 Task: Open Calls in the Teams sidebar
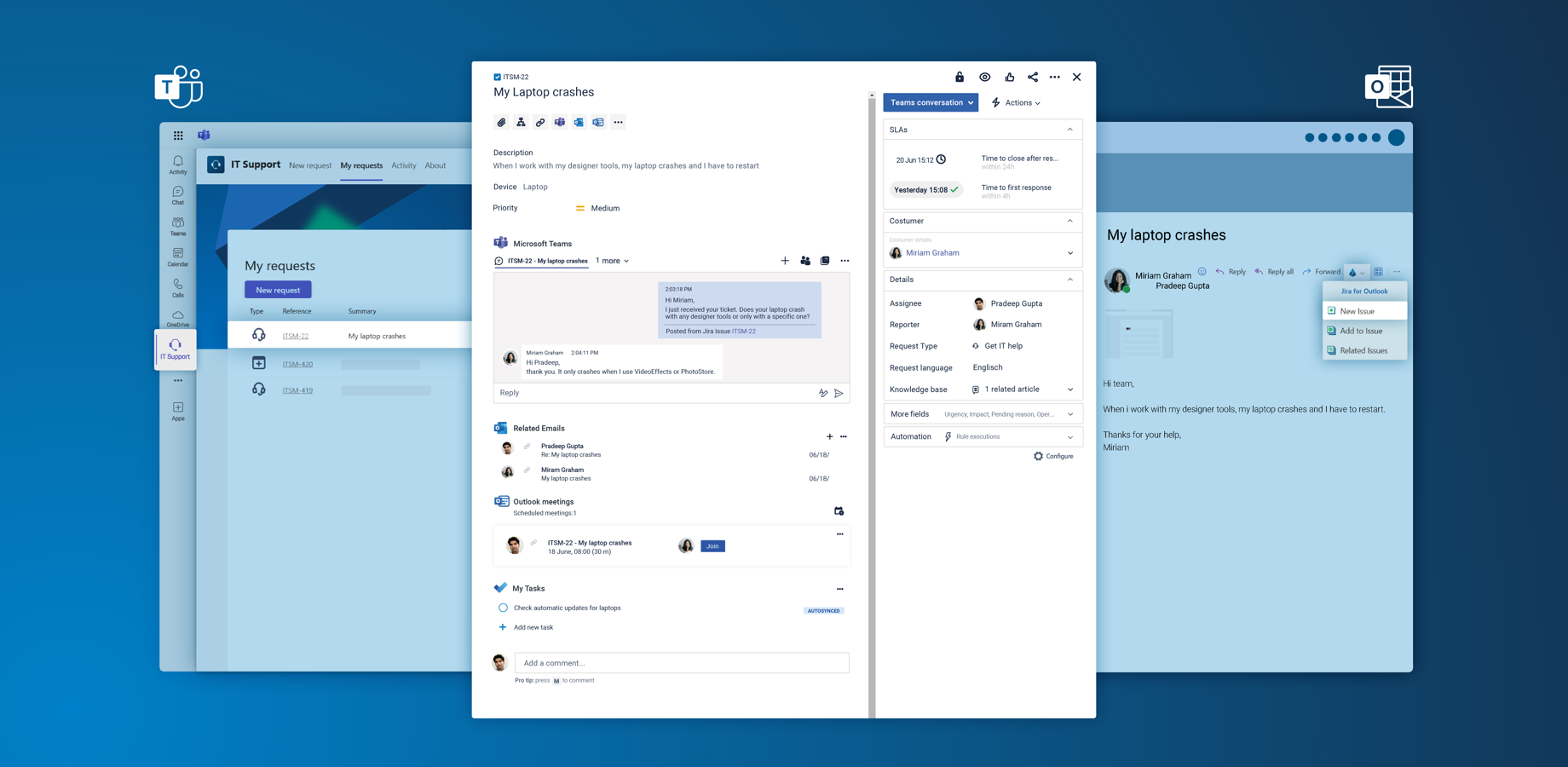(178, 288)
